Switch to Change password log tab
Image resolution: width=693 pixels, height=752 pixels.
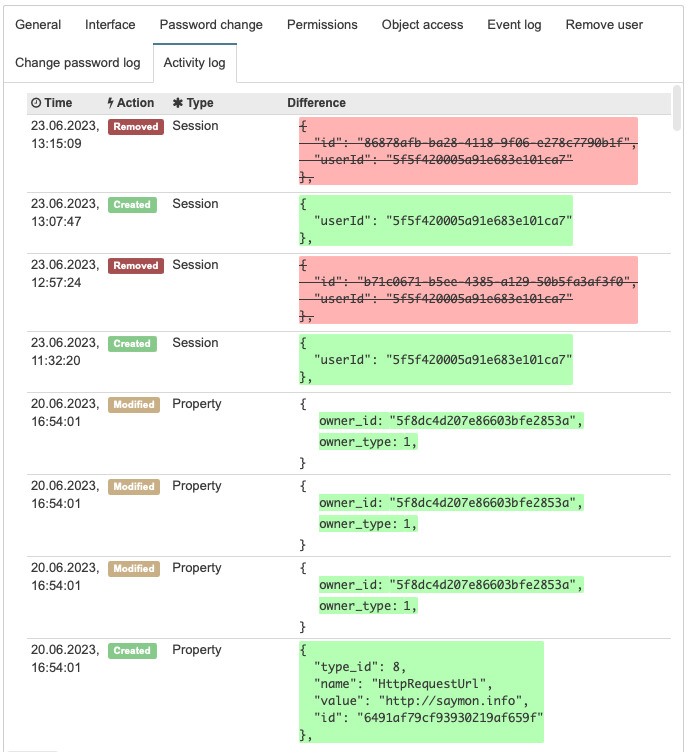pos(78,63)
